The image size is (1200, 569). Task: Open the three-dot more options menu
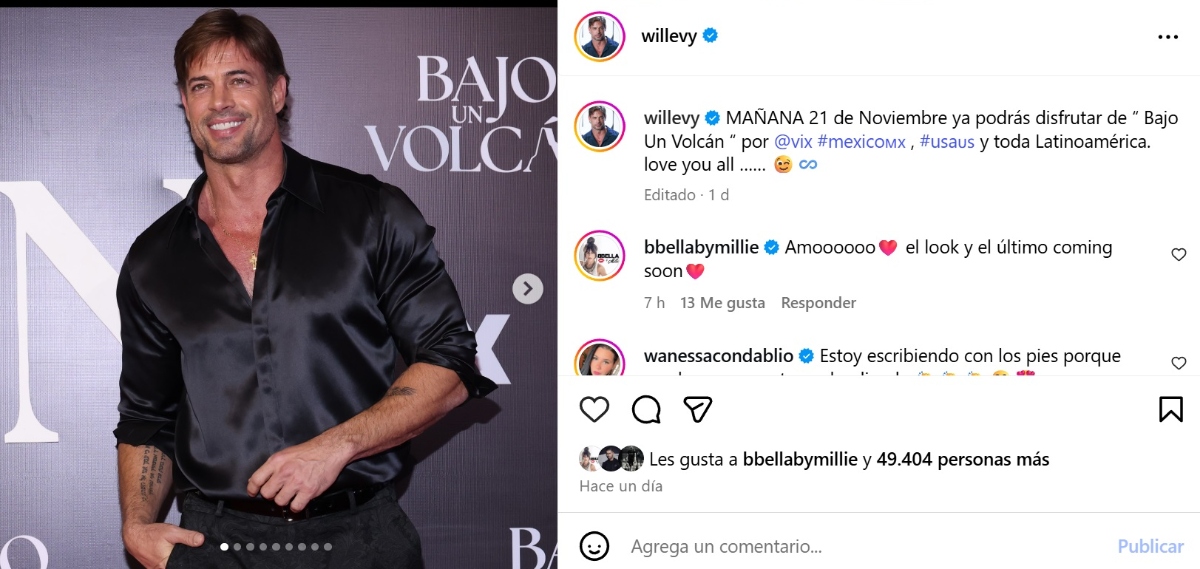1167,36
